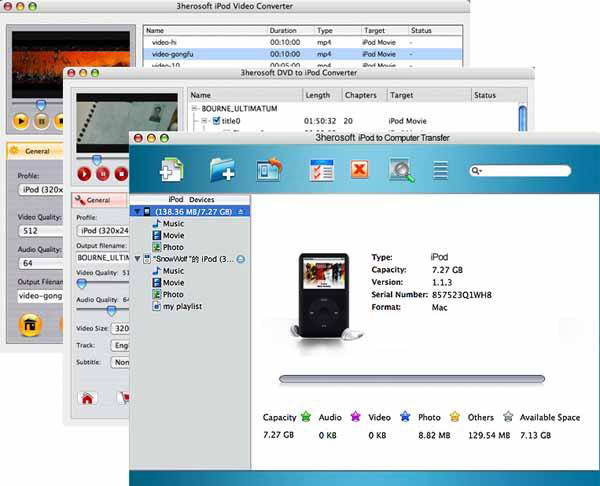This screenshot has height=486, width=600.
Task: Click the red X delete icon
Action: tap(359, 169)
